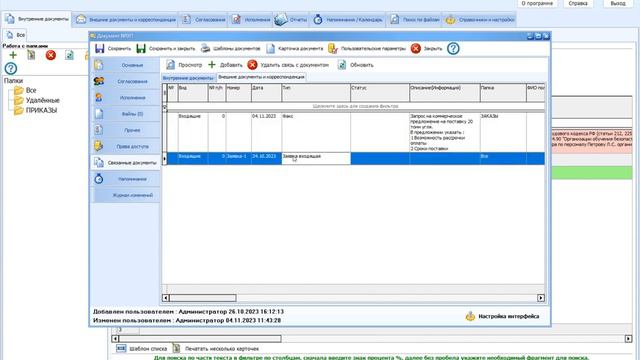640x360 pixels.
Task: Open main Согласования tab
Action: click(204, 20)
